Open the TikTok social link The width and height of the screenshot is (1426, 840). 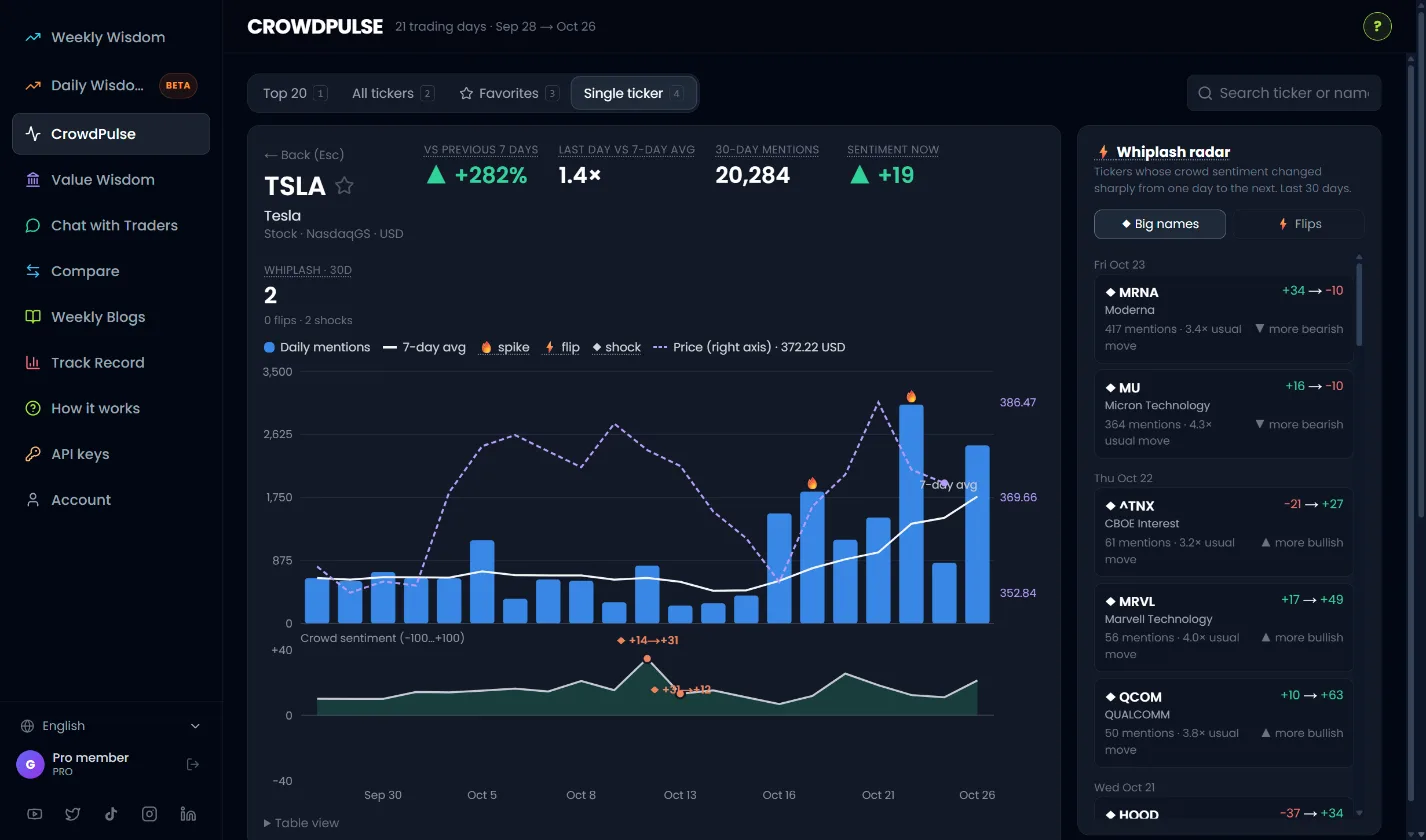[111, 814]
